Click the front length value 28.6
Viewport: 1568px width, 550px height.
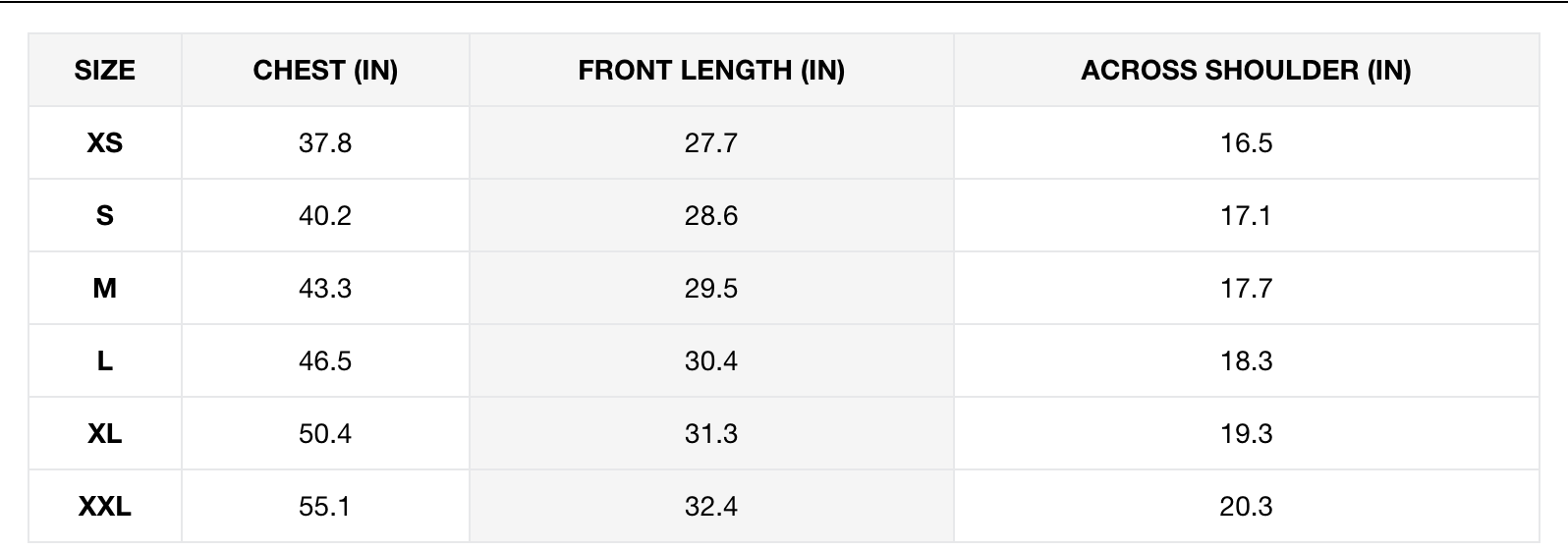point(711,216)
